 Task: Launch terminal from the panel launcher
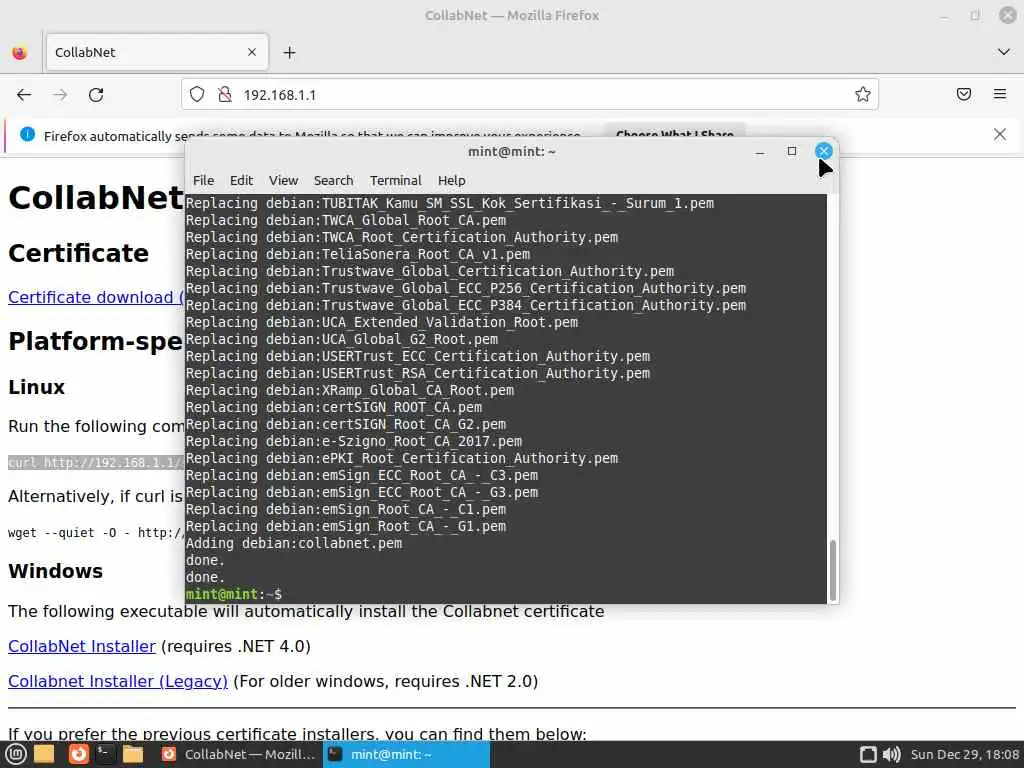104,754
